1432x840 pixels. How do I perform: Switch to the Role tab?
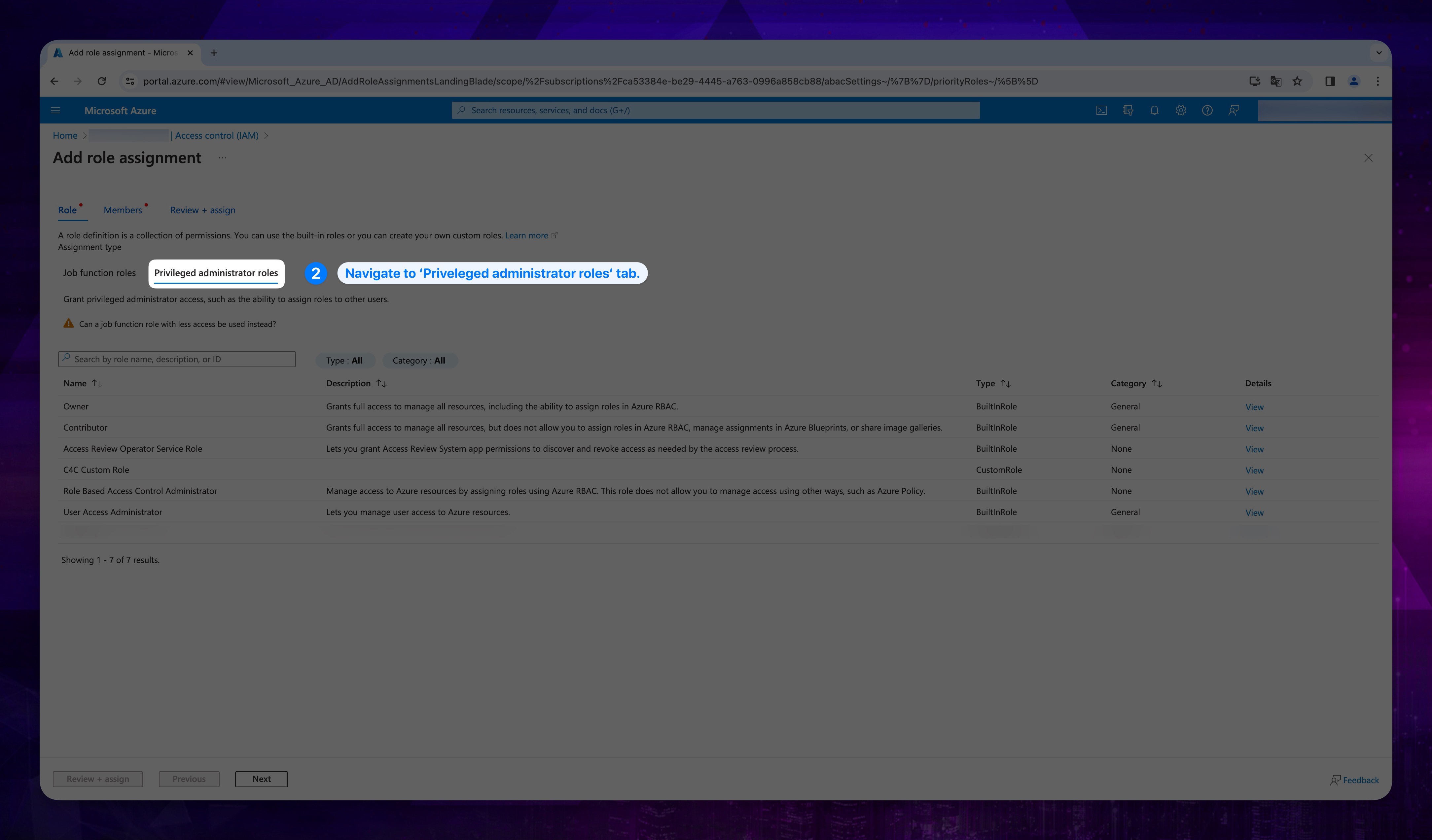[x=68, y=210]
